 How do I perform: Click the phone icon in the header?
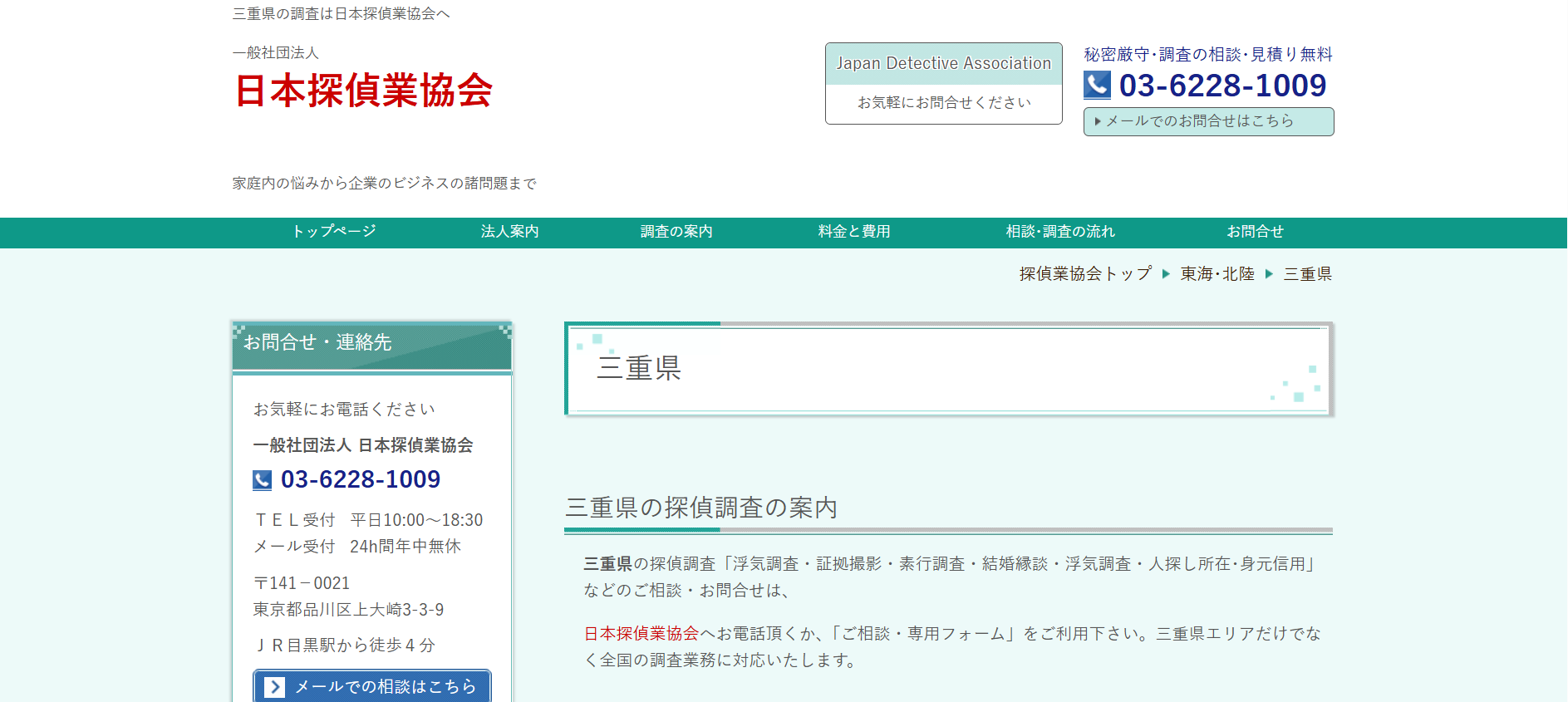pos(1097,85)
